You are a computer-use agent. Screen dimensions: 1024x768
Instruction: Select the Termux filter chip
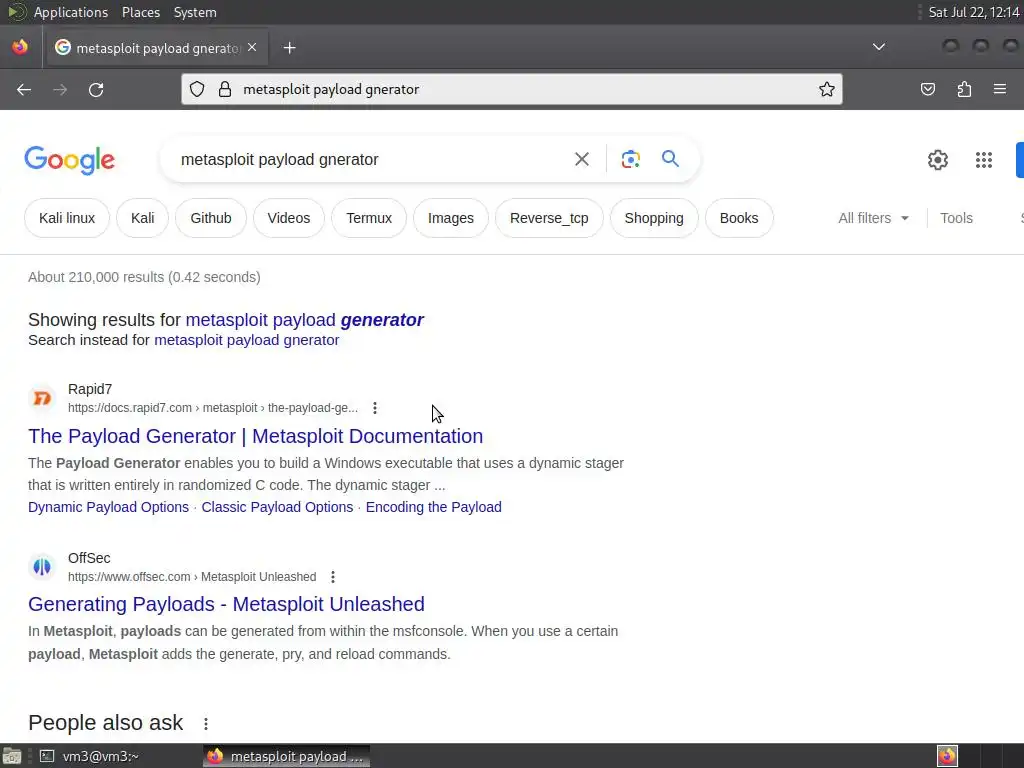coord(369,218)
